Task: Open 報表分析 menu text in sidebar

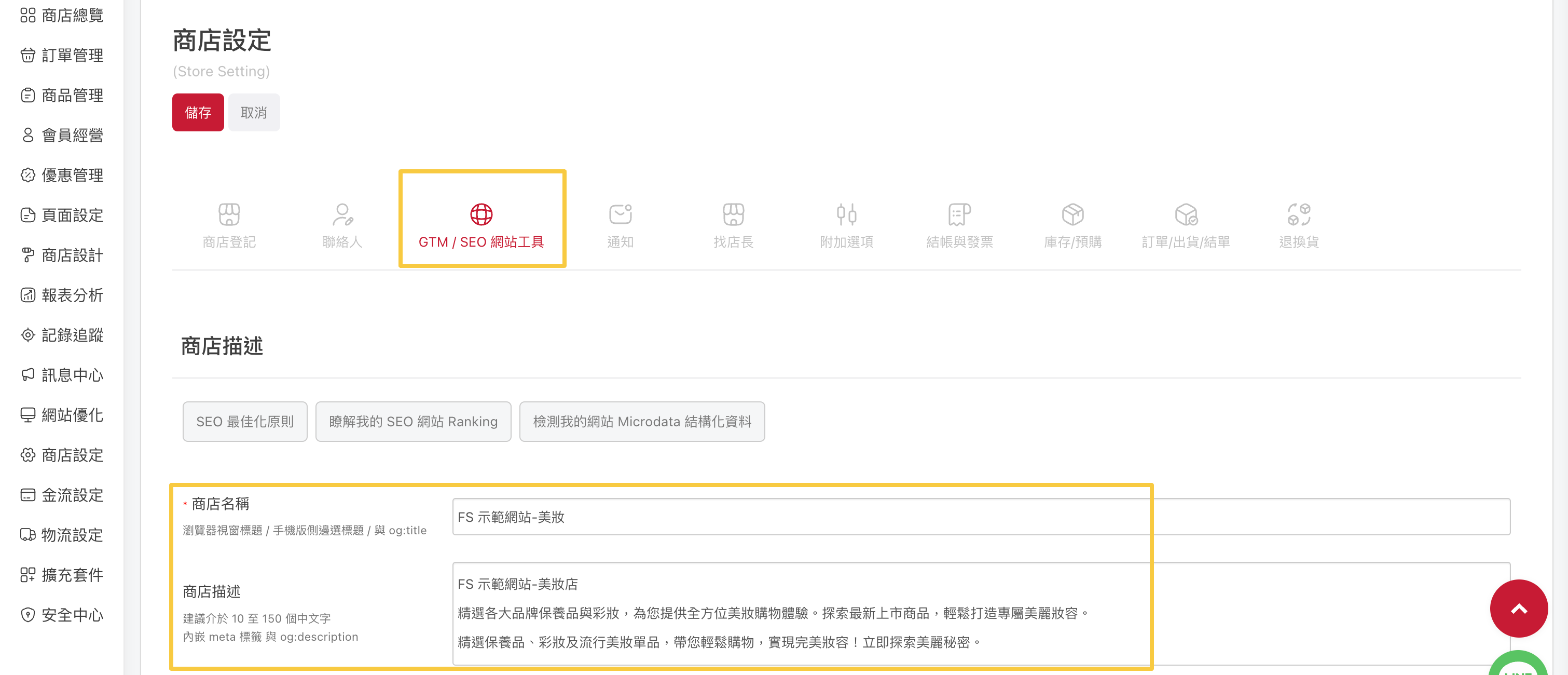Action: click(x=73, y=295)
